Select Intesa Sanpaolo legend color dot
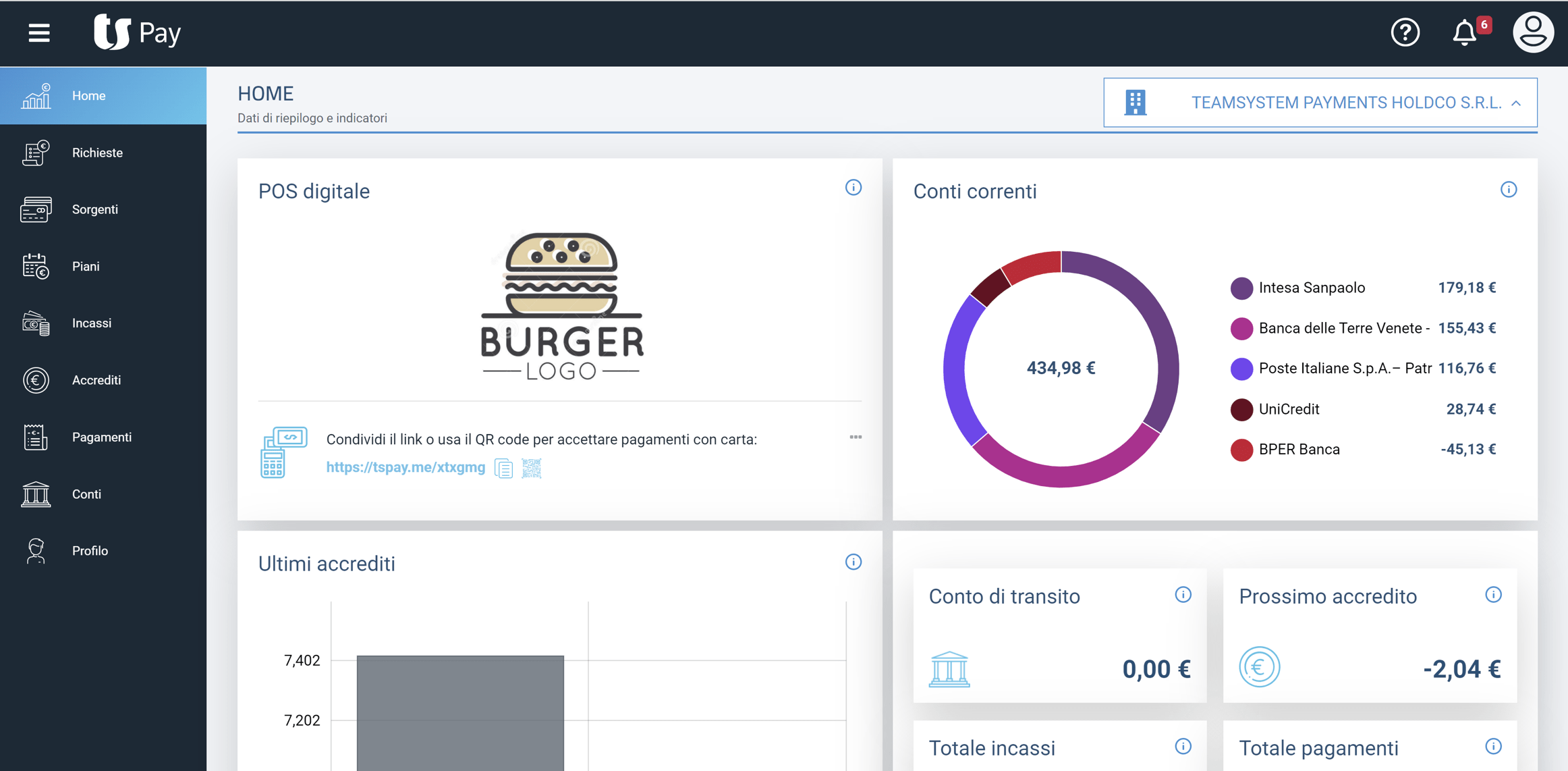Image resolution: width=1568 pixels, height=771 pixels. pos(1241,288)
